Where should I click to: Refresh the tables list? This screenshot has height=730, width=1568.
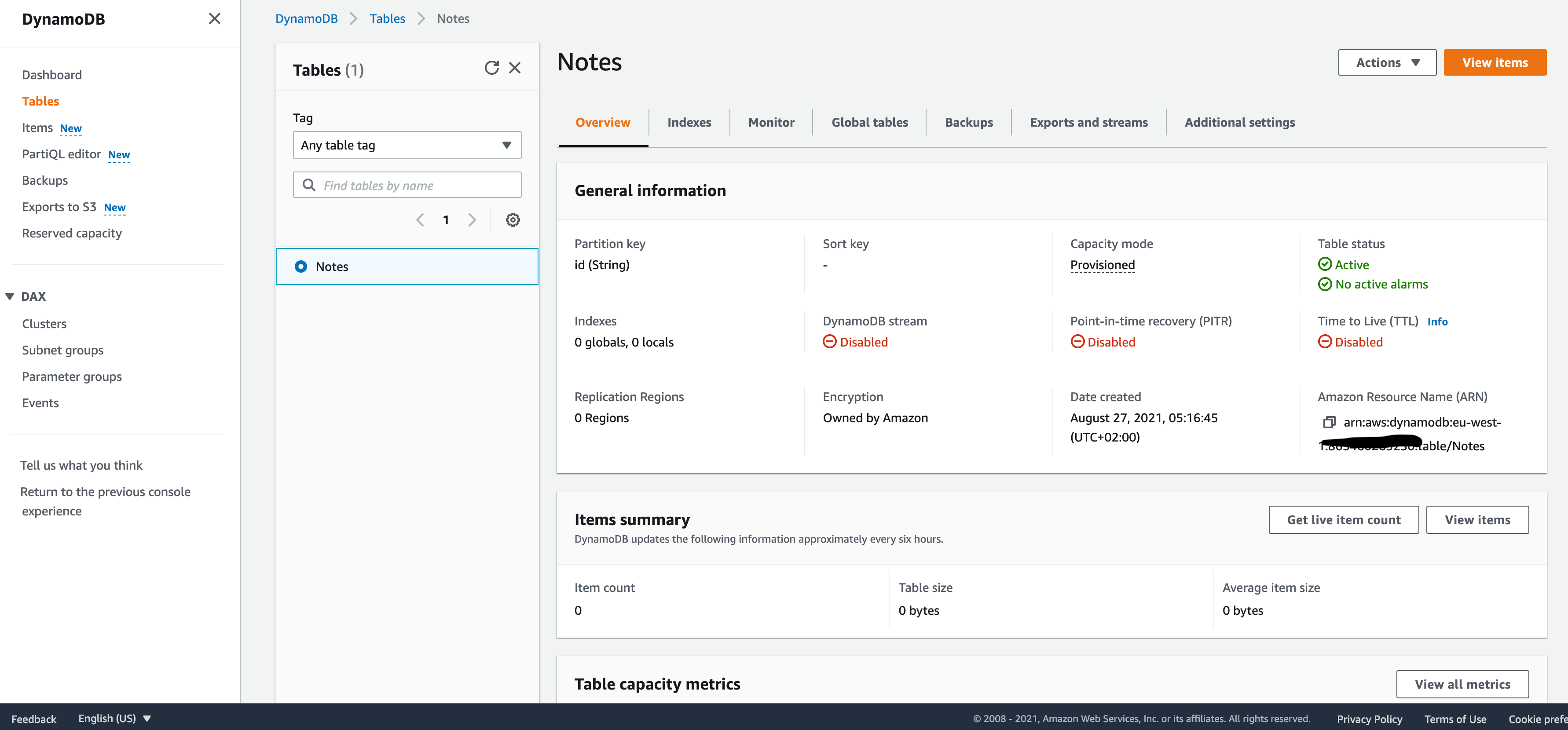pos(492,68)
